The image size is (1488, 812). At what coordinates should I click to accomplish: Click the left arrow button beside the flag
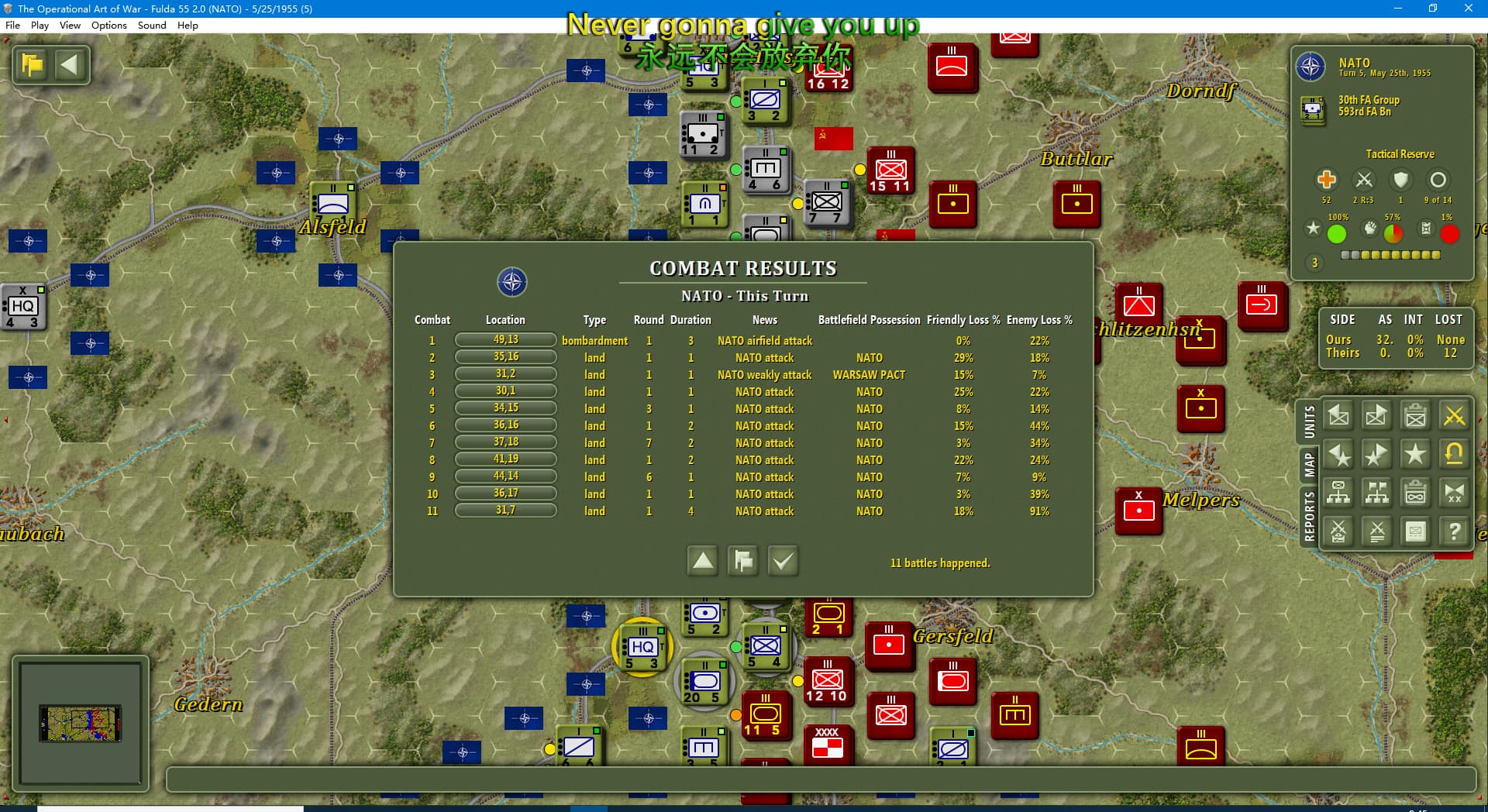69,64
